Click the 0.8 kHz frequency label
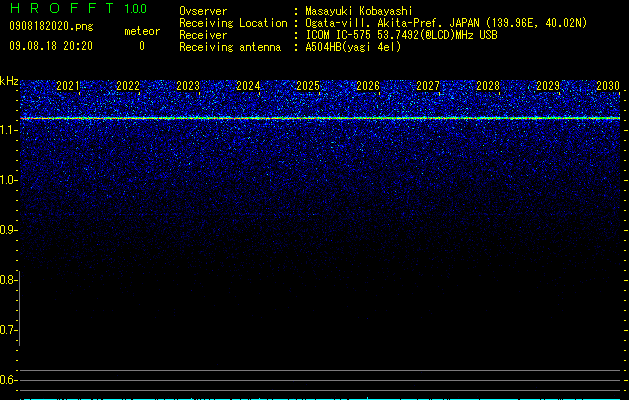Screen dimensions: 629x400 [8, 280]
